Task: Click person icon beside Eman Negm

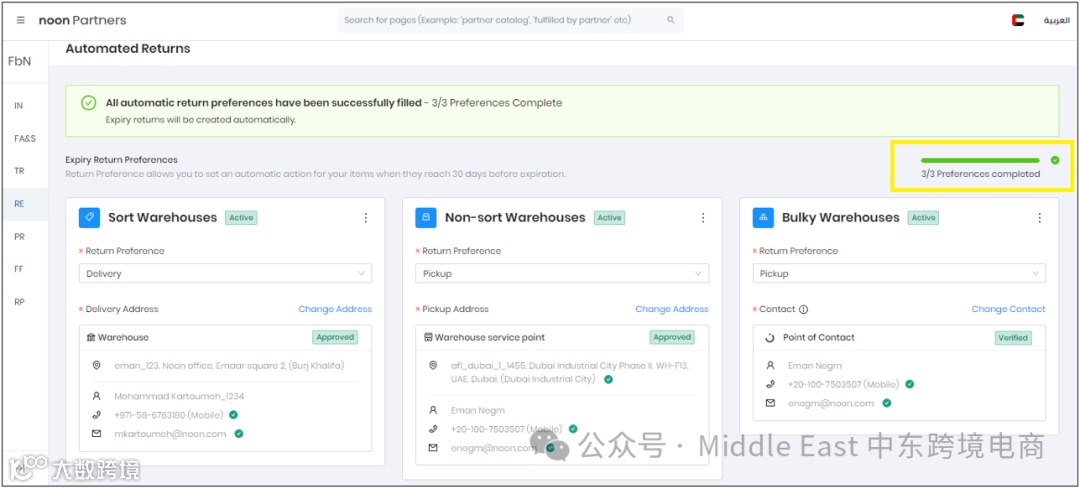Action: [433, 410]
